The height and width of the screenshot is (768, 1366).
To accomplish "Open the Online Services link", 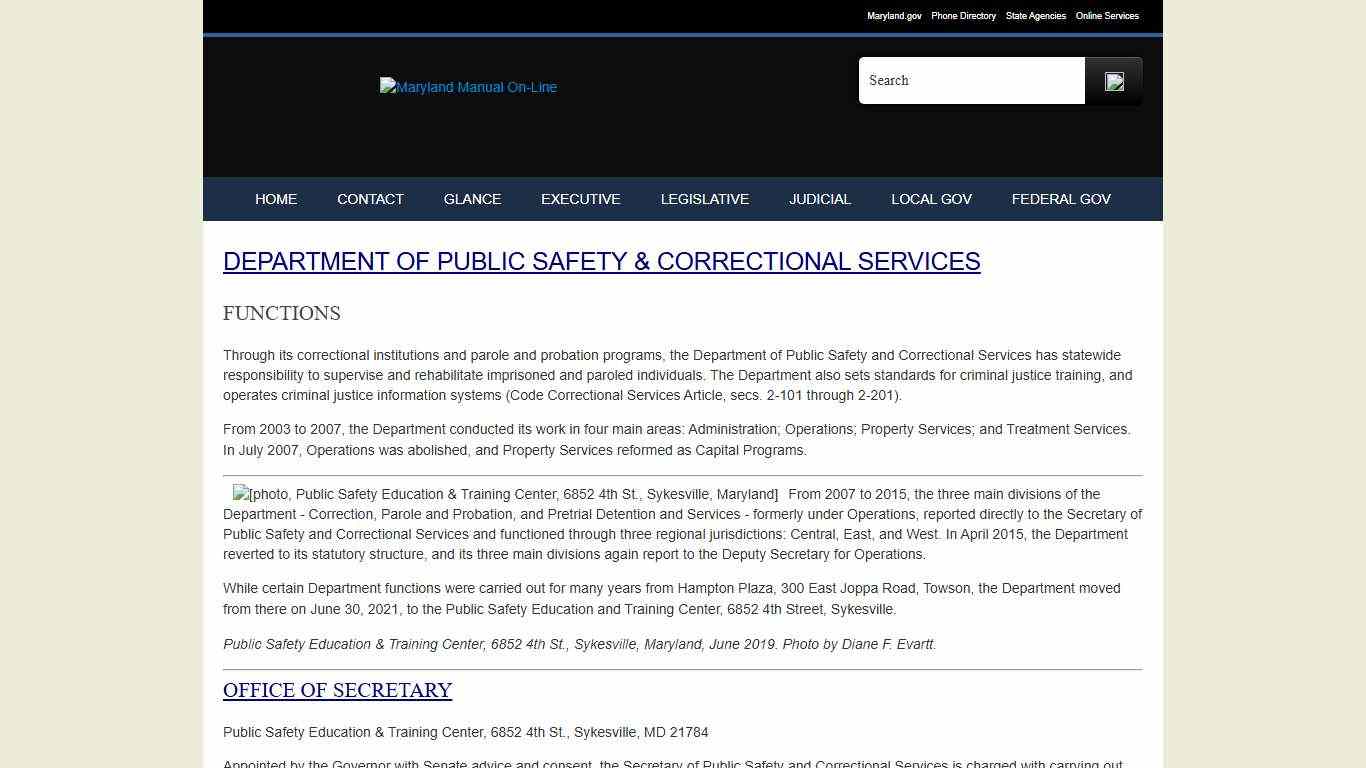I will [1107, 16].
